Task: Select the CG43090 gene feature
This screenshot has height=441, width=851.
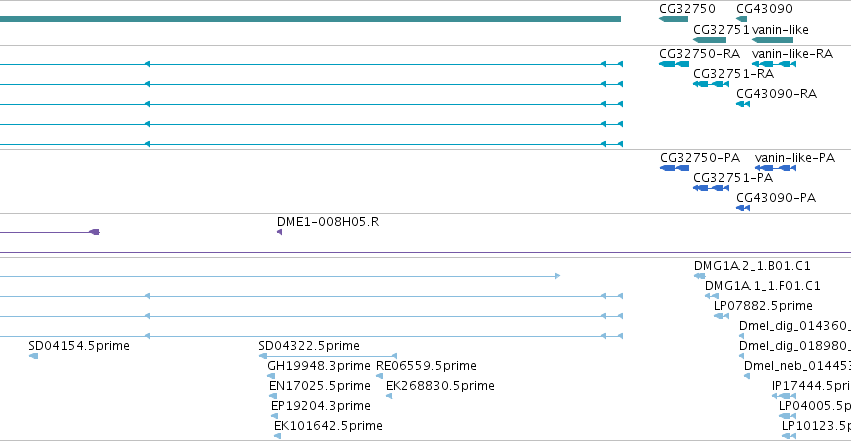Action: pos(741,19)
